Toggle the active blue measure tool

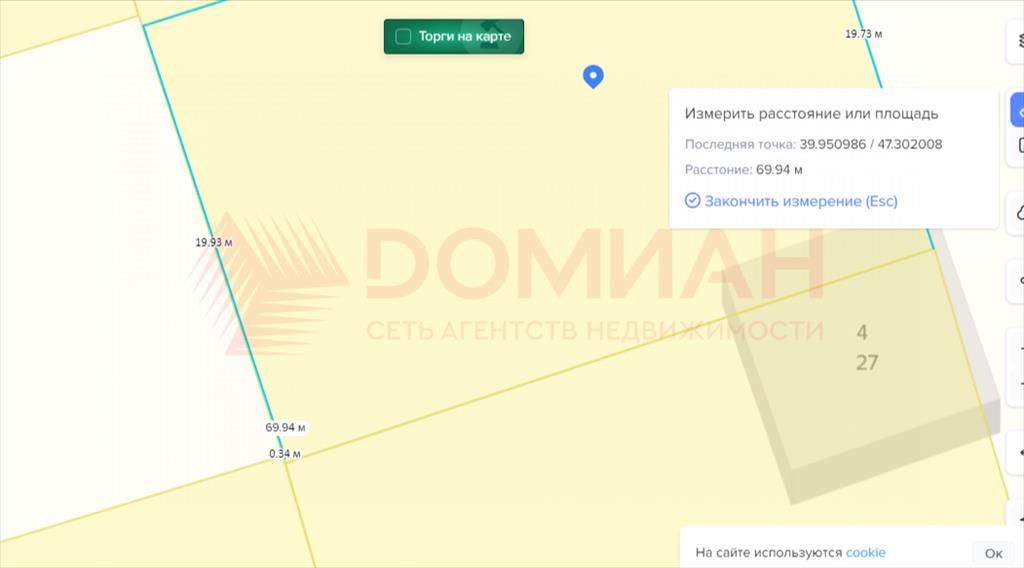coord(1019,109)
